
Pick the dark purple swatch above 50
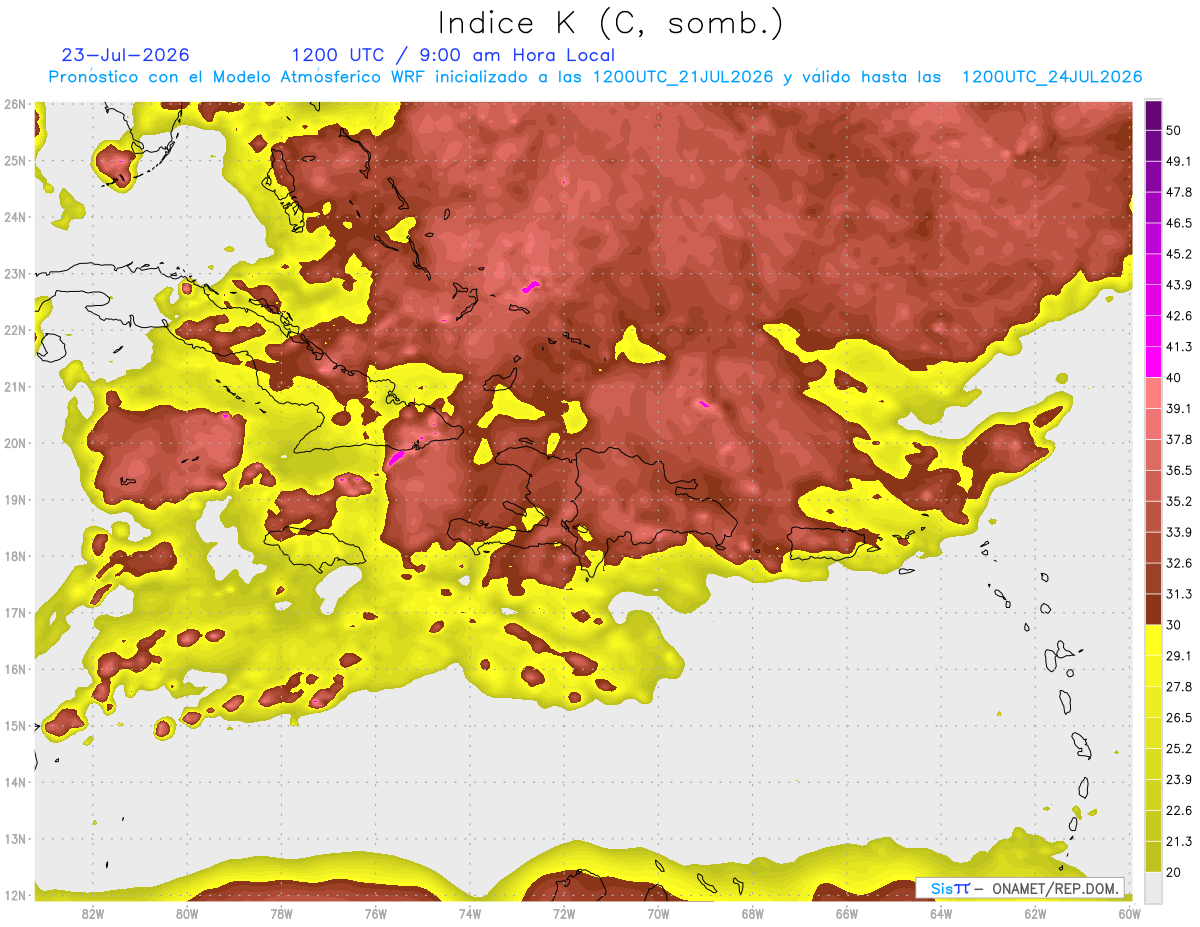(x=1153, y=115)
